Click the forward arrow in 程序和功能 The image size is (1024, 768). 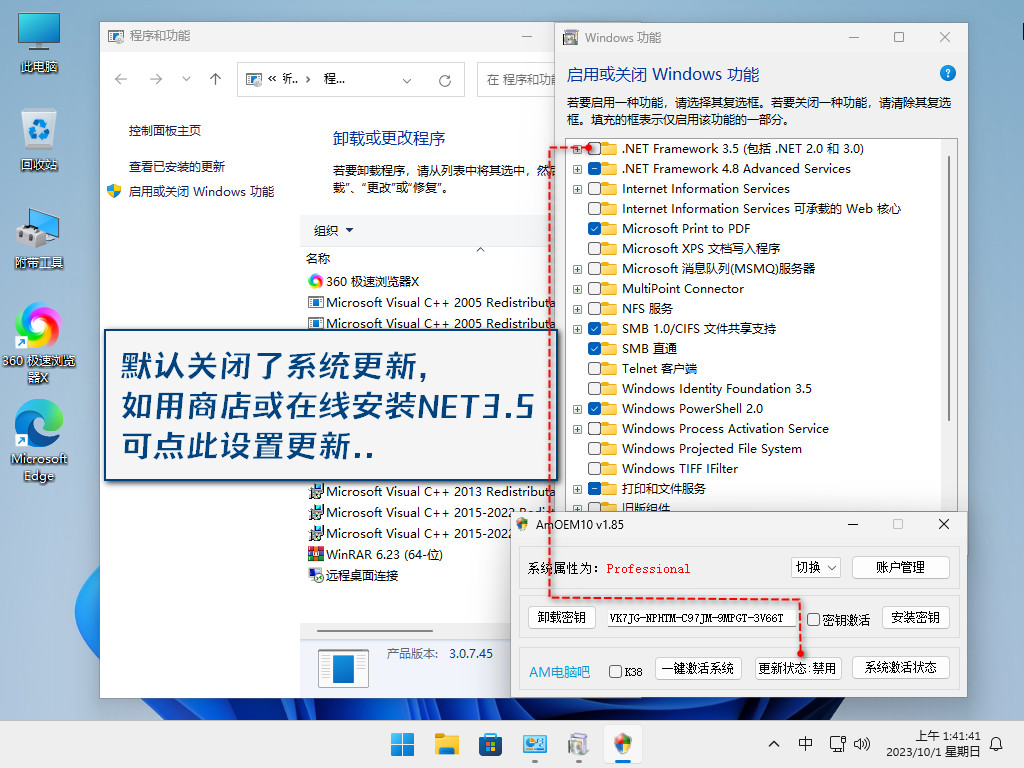tap(155, 79)
